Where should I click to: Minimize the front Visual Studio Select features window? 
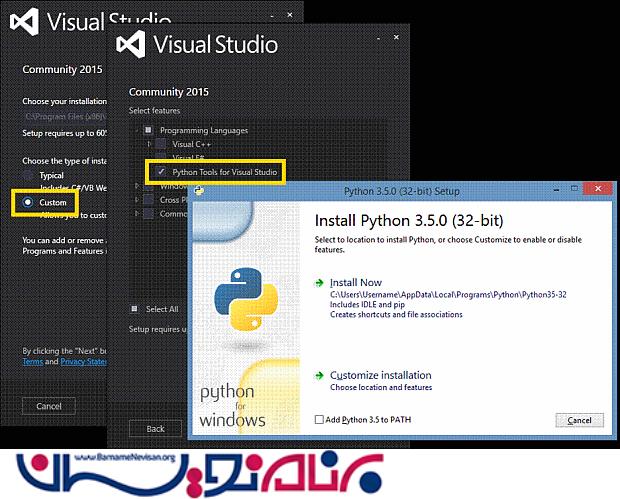(378, 38)
